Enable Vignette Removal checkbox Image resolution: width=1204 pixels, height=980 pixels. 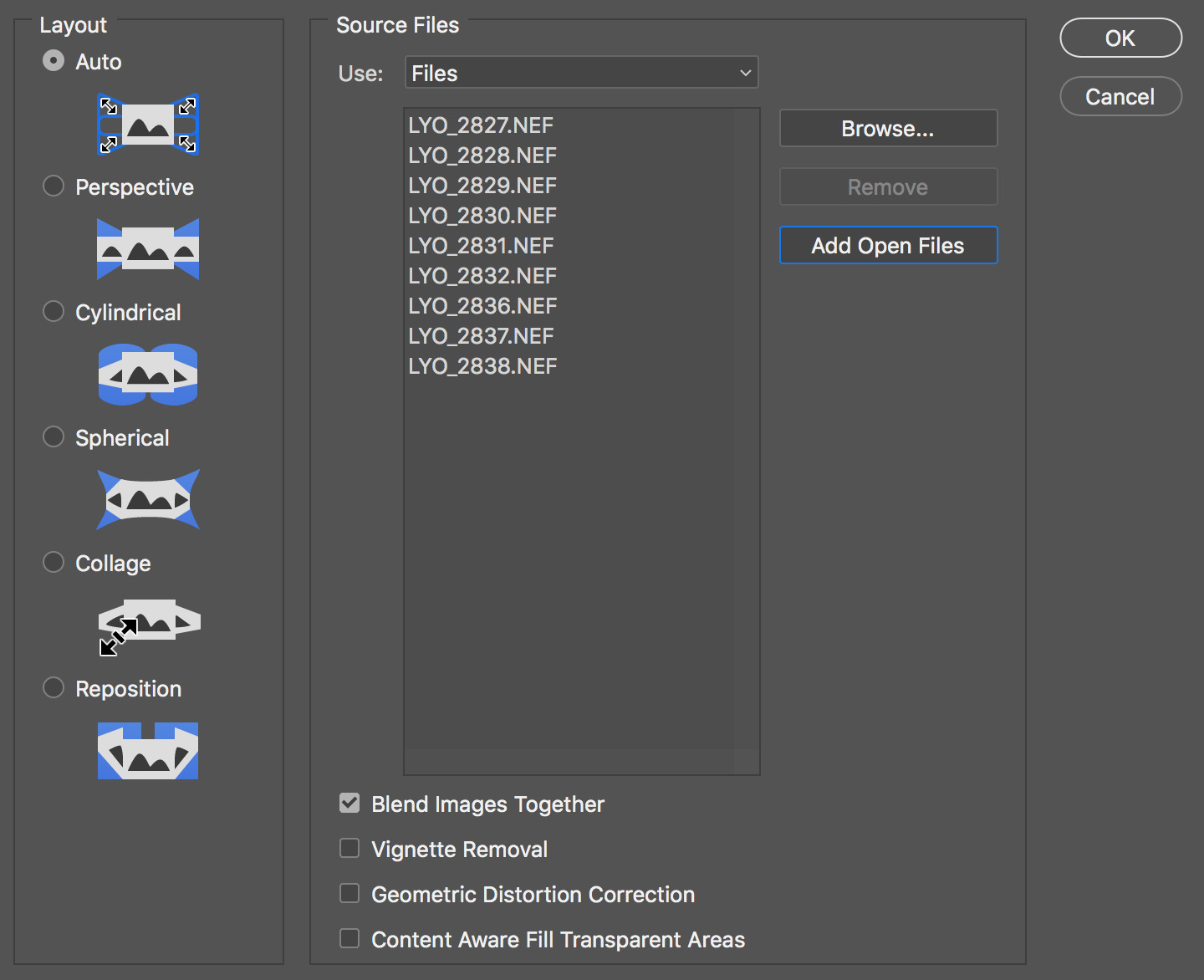coord(349,849)
